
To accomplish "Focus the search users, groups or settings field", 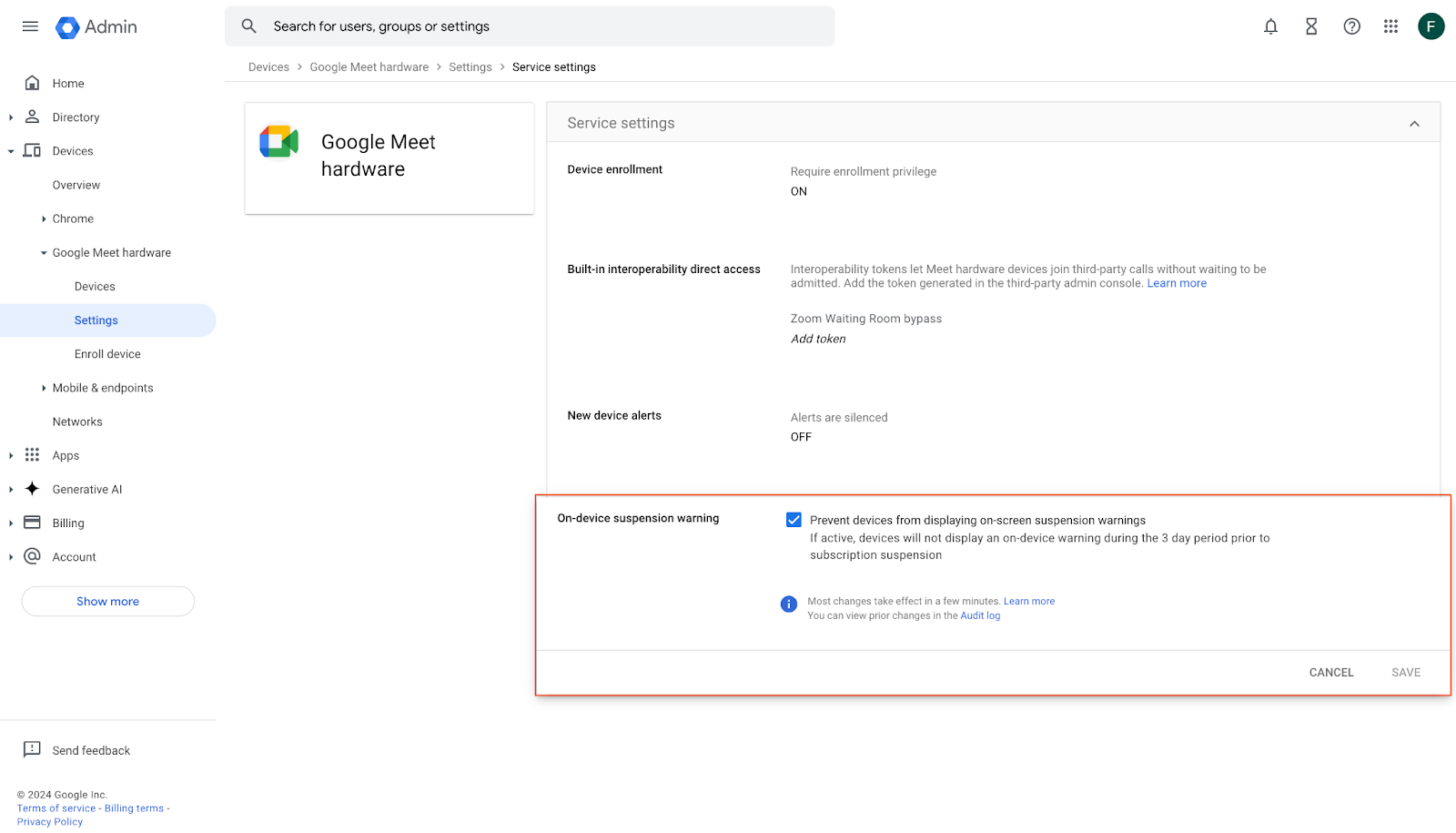I will coord(530,26).
